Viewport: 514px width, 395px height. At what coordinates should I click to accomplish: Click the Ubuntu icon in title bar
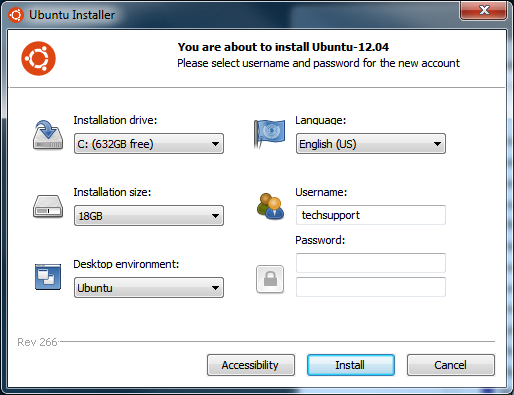[x=16, y=15]
